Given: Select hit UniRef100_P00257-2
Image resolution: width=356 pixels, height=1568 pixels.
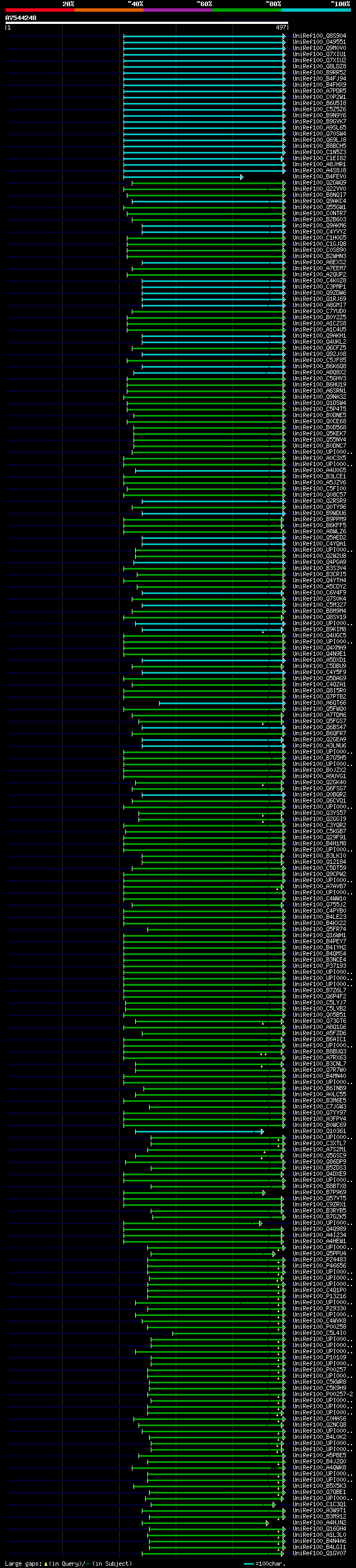Looking at the screenshot, I should pos(323,1394).
